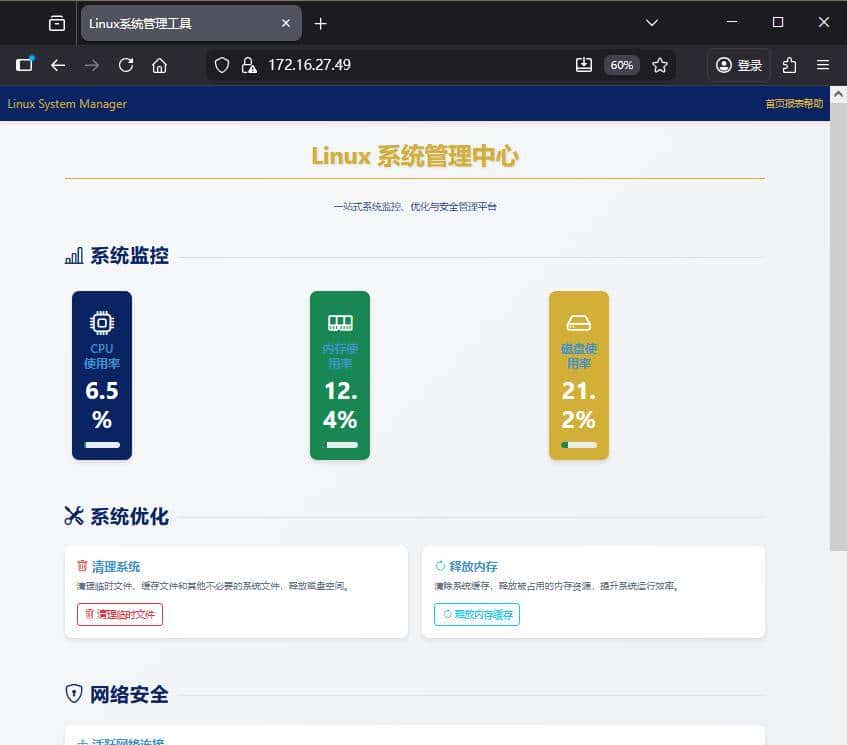Click the disk usage progress bar
847x745 pixels.
click(x=578, y=446)
